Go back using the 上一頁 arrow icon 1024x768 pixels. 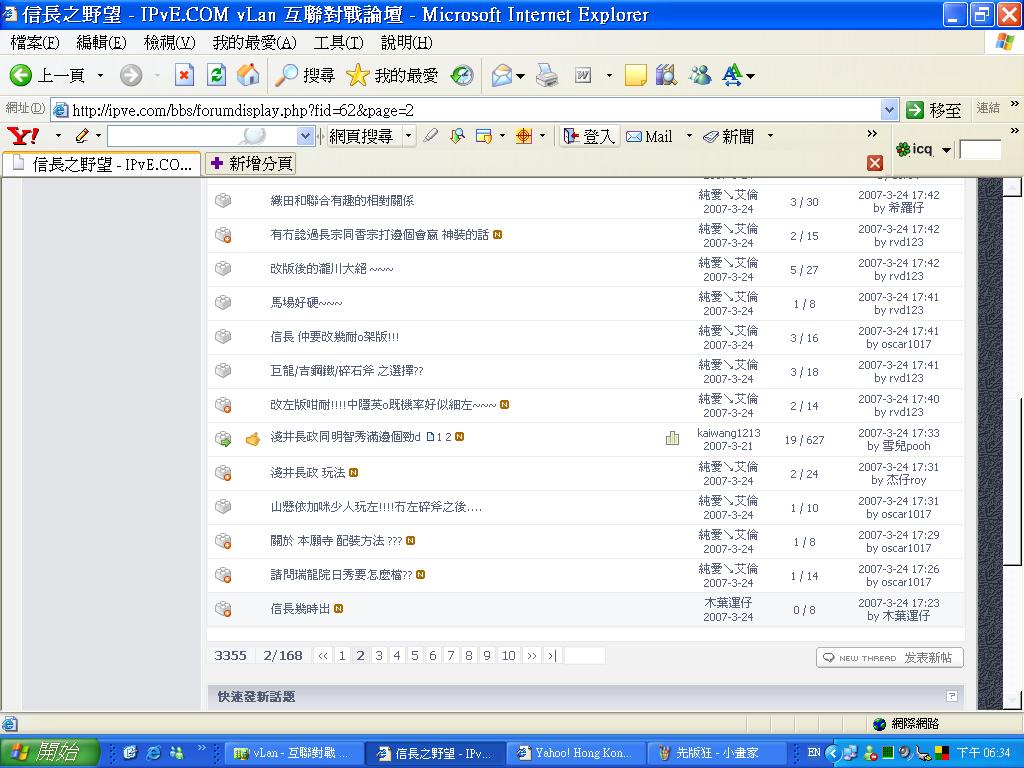pyautogui.click(x=22, y=75)
